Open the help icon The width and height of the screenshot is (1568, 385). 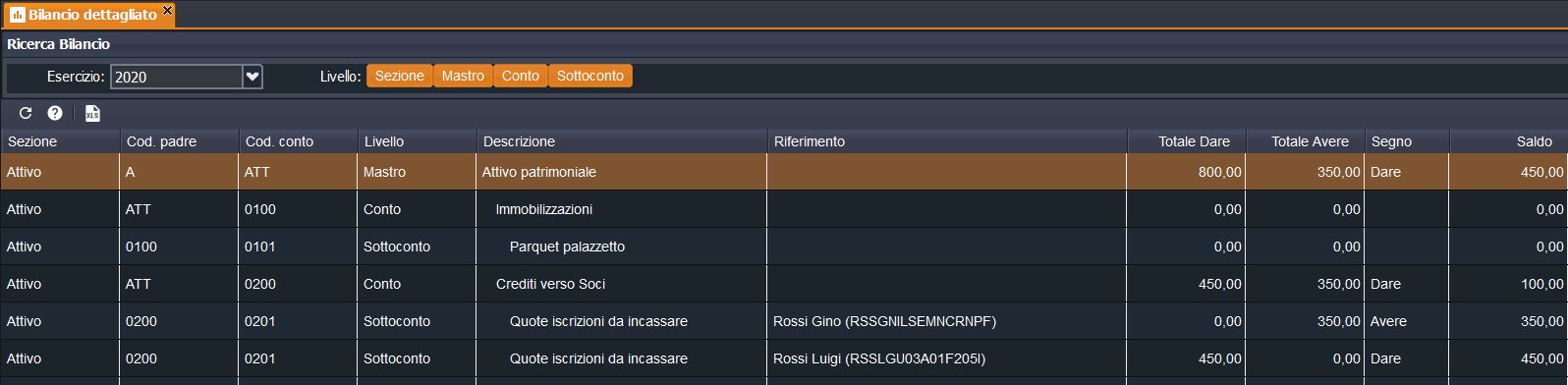[55, 114]
